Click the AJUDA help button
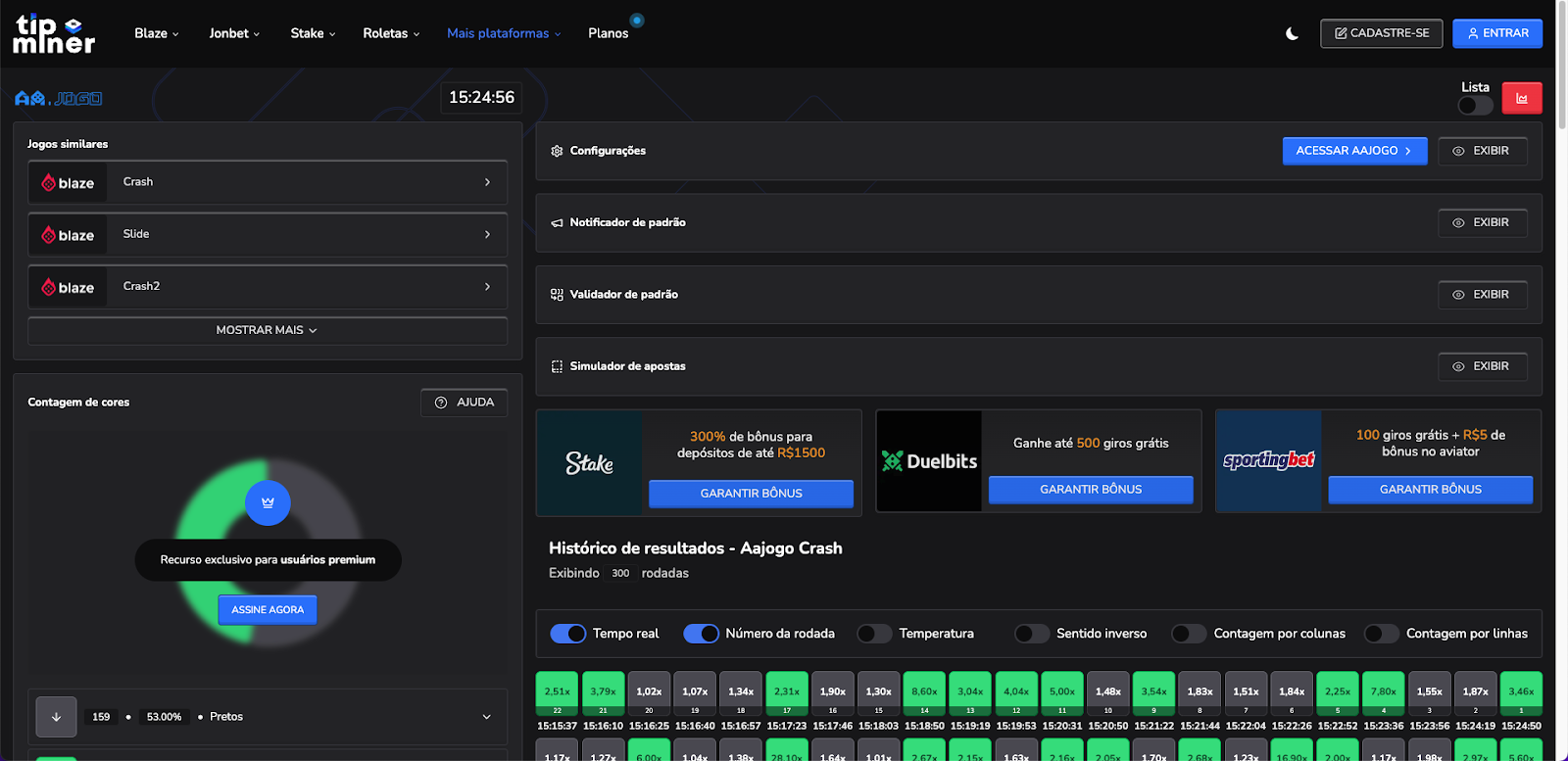Screen dimensions: 1568x761 pos(465,403)
